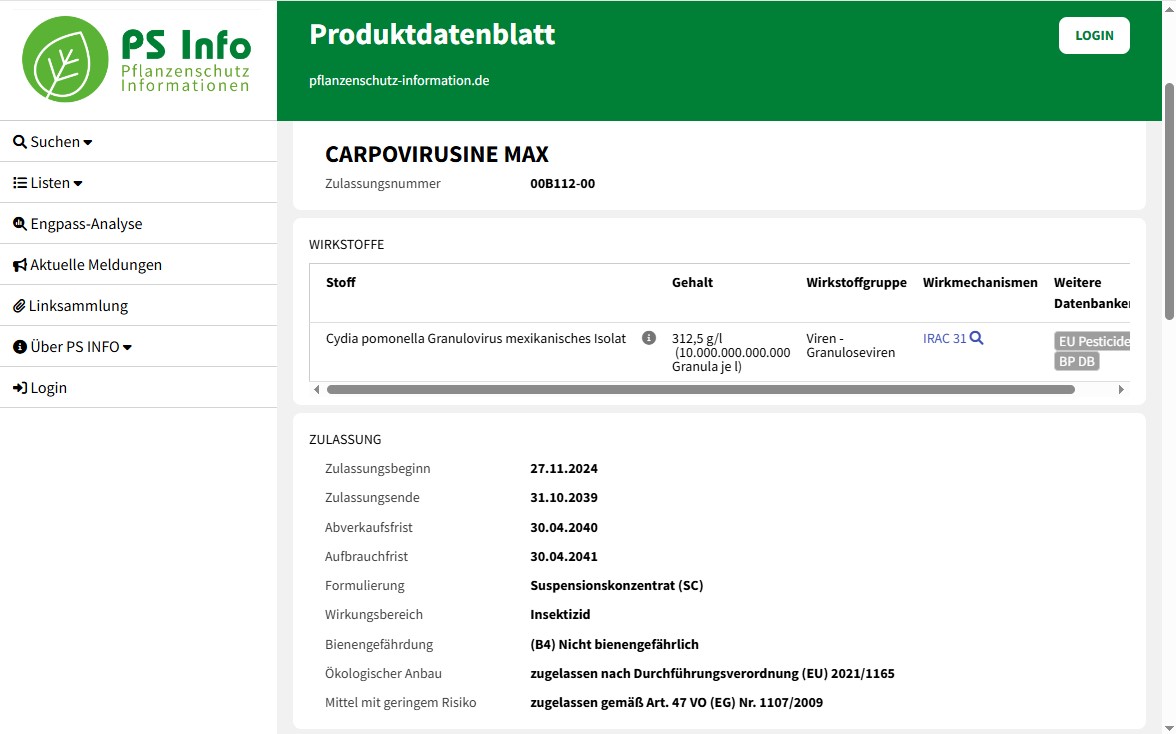Click the search icon beside Suchen
1176x734 pixels.
pos(19,142)
